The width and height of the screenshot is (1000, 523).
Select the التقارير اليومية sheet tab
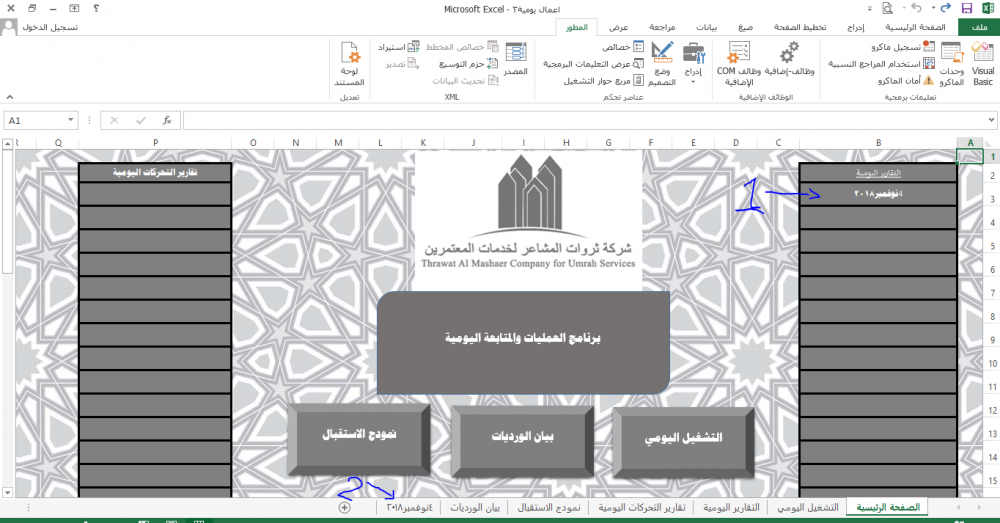(x=732, y=507)
